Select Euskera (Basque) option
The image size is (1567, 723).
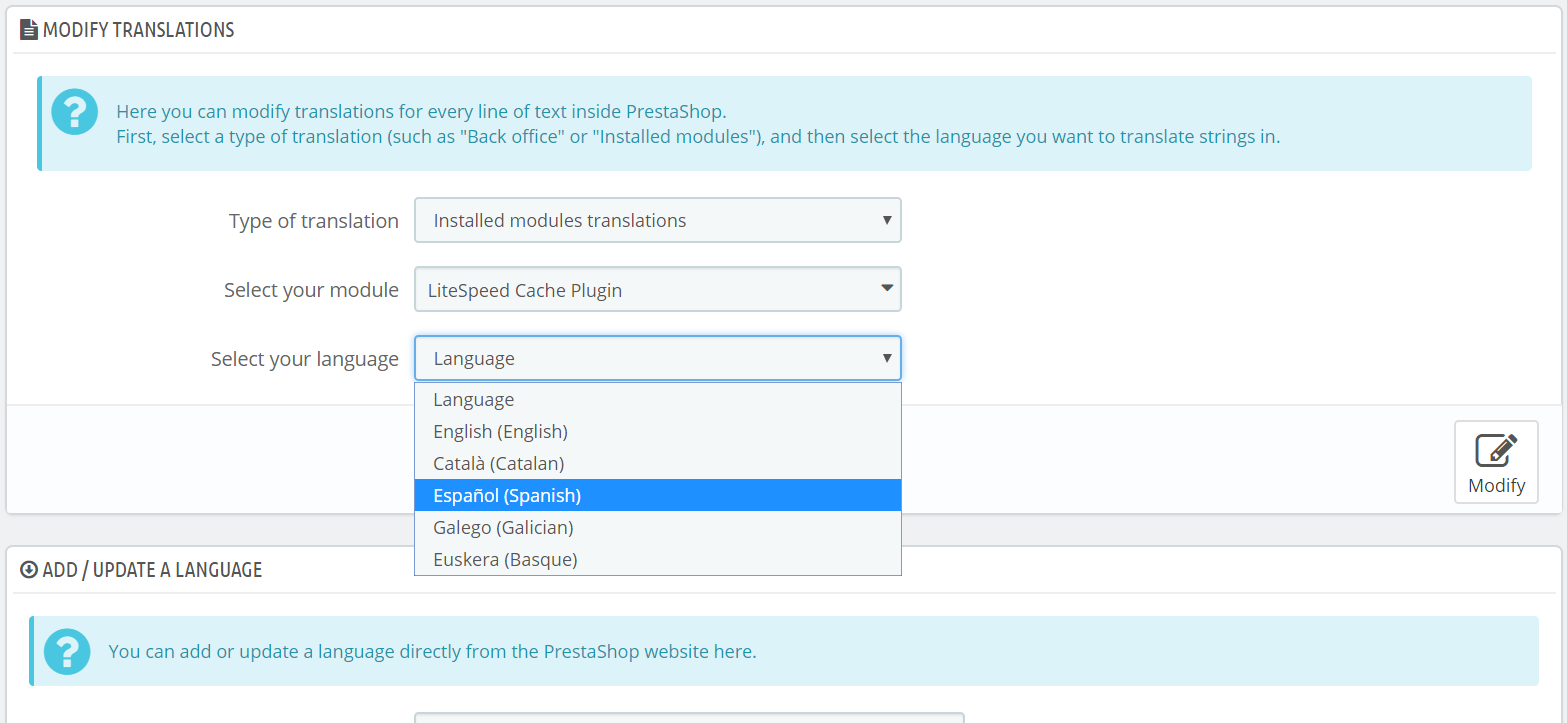pos(658,559)
